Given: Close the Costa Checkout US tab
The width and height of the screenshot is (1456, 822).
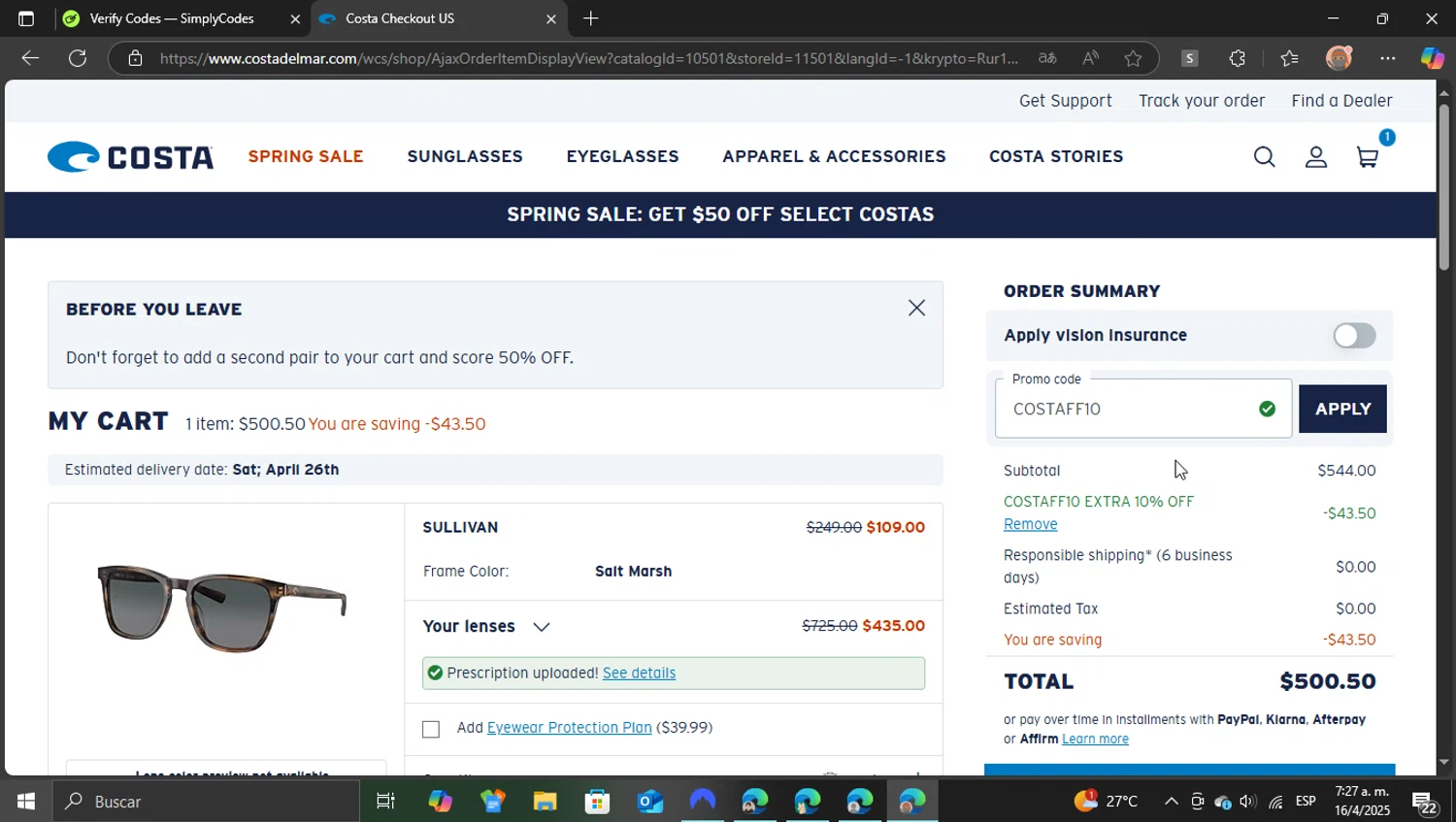Looking at the screenshot, I should (550, 18).
